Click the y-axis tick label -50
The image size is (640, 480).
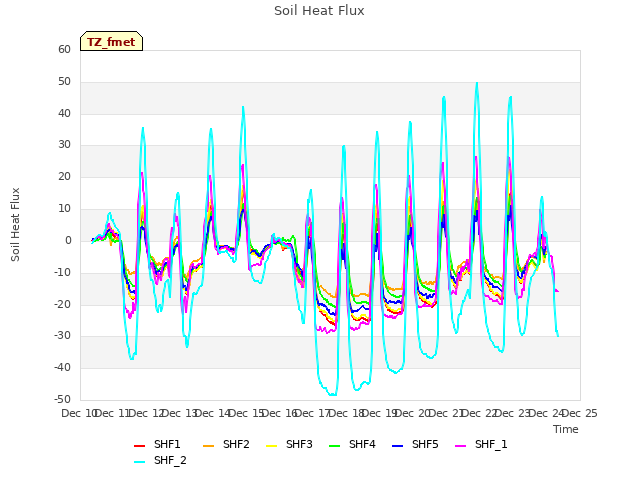coord(63,400)
